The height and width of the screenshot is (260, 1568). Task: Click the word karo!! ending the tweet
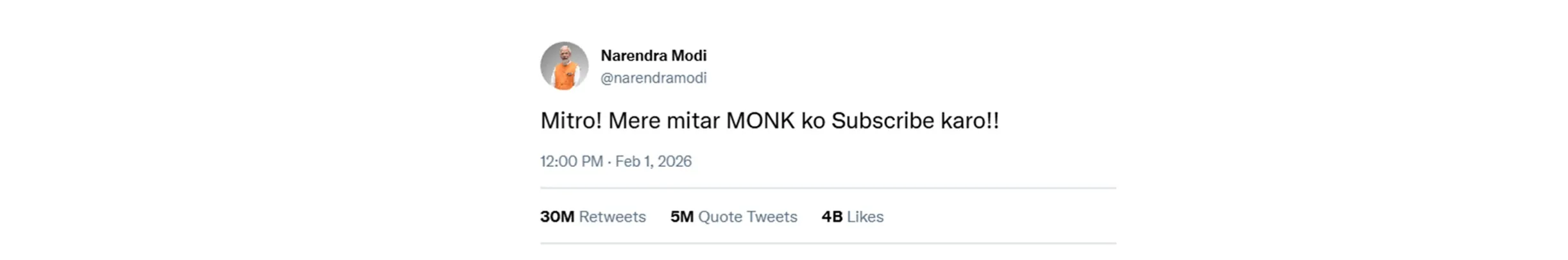coord(969,121)
